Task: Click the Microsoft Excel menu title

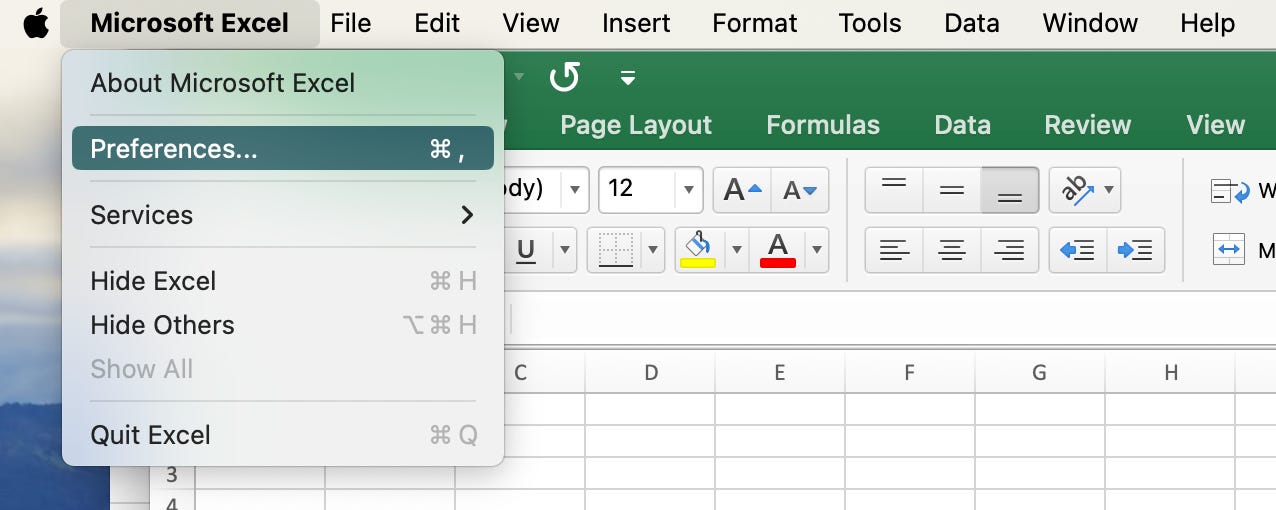Action: (190, 23)
